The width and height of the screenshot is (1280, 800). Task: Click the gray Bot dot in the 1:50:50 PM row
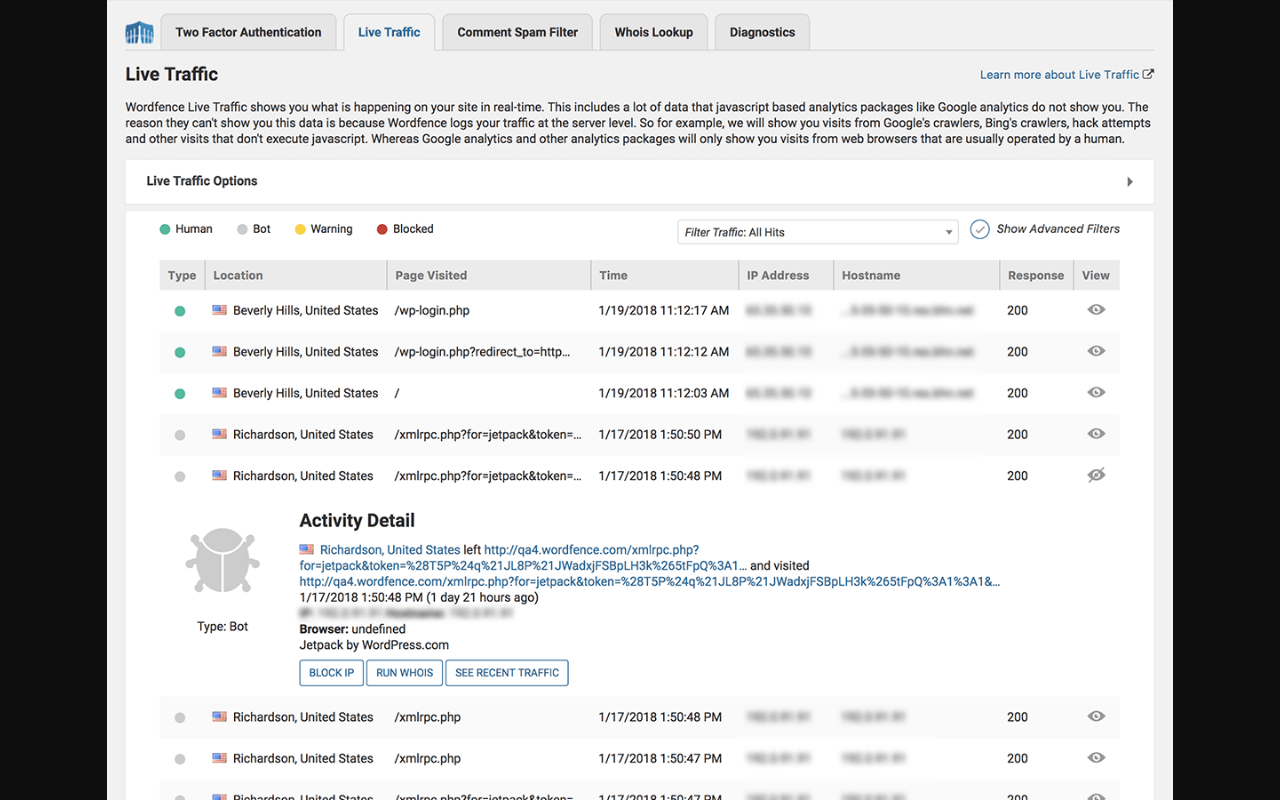click(180, 435)
